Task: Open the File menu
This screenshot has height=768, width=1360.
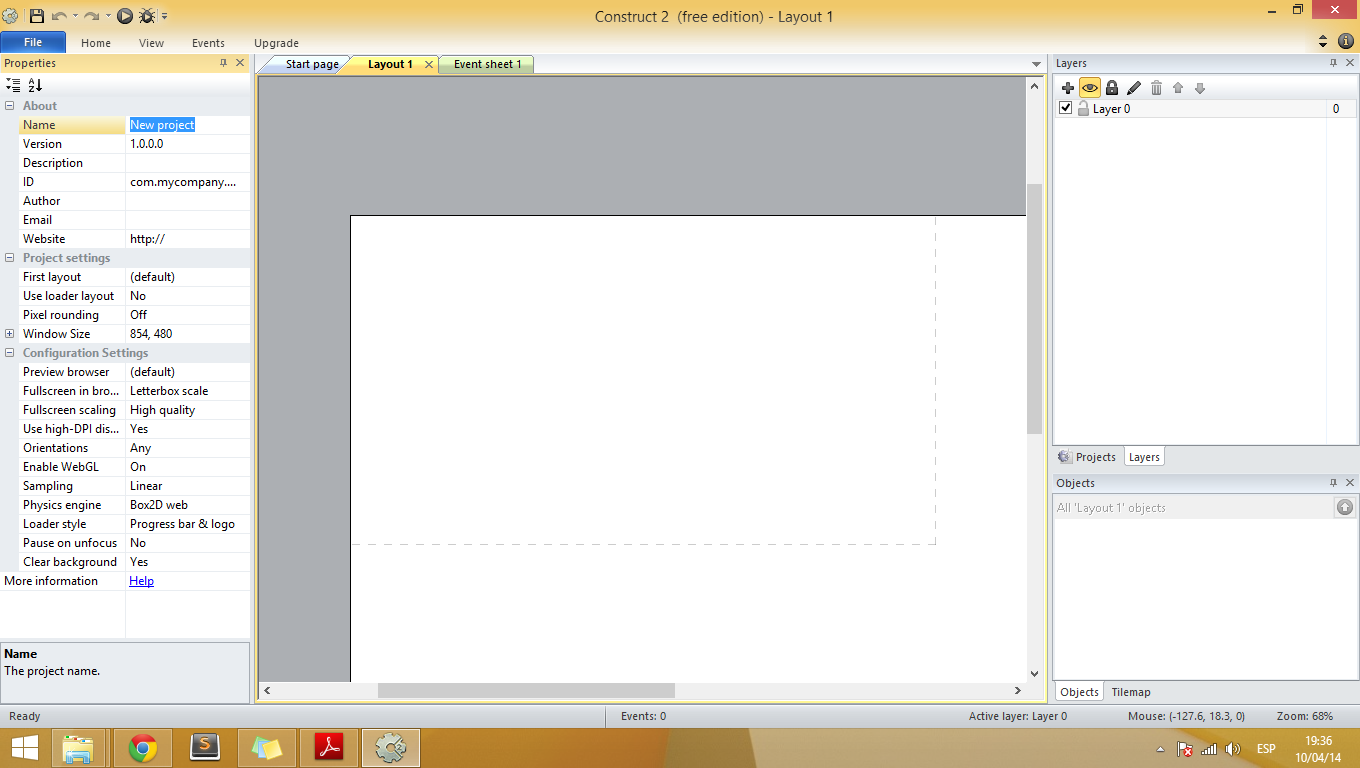Action: pyautogui.click(x=33, y=42)
